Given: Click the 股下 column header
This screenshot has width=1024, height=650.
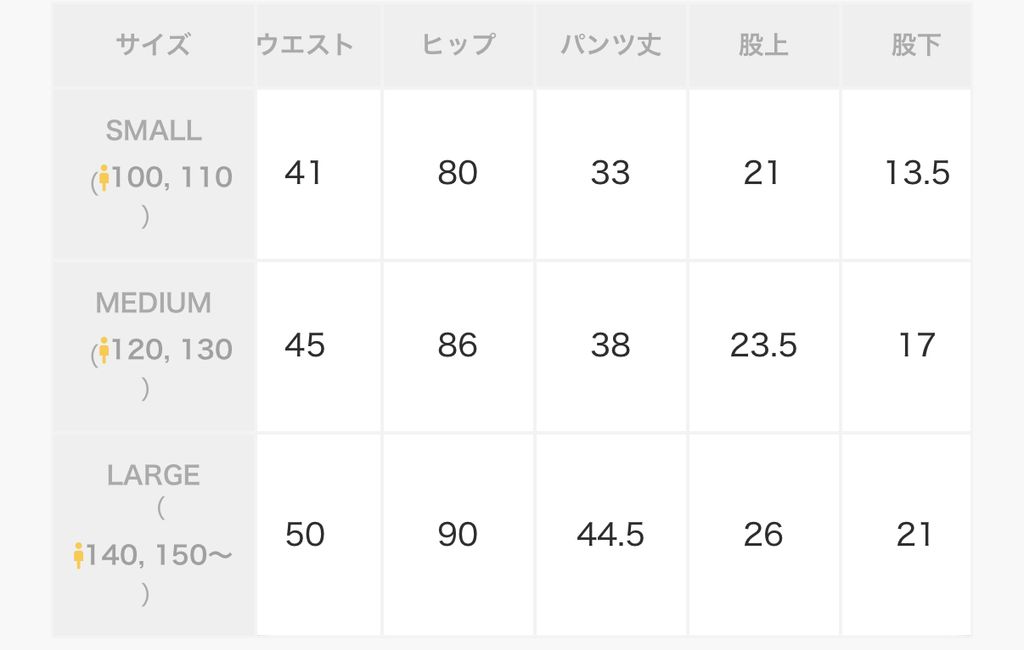Looking at the screenshot, I should point(915,45).
